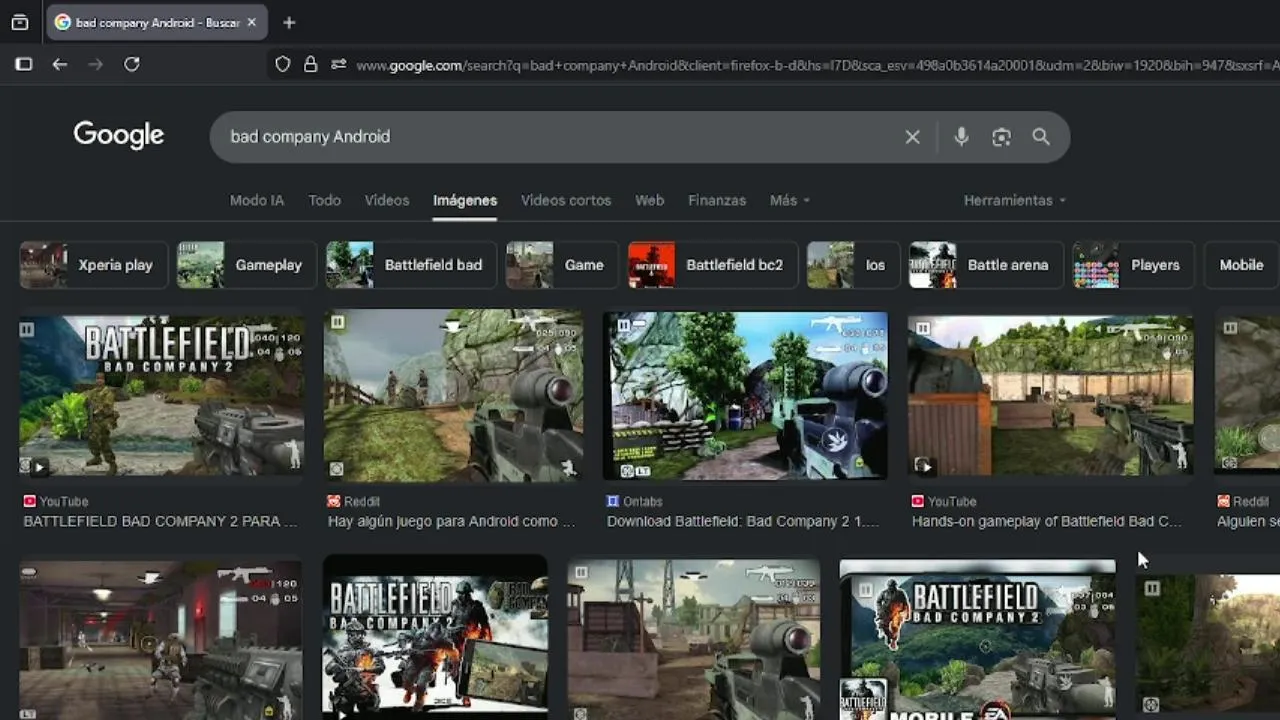Image resolution: width=1280 pixels, height=720 pixels.
Task: Open the second-row indoor hangar gameplay thumbnail
Action: click(161, 640)
